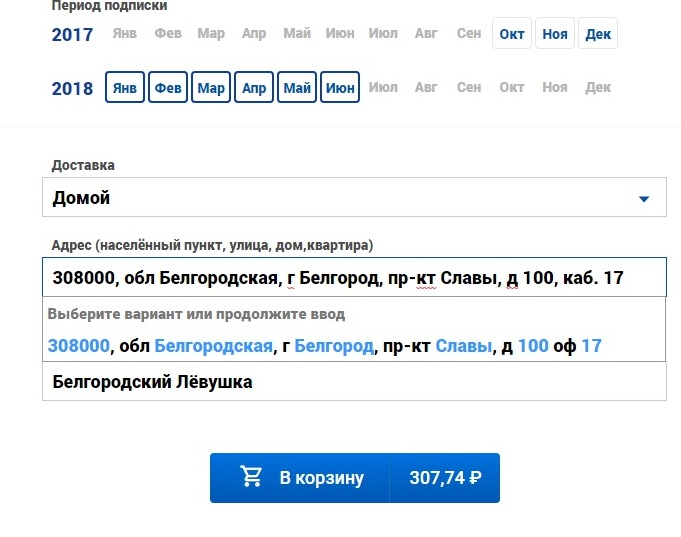Open the Доставка dropdown showing Домой
681x537 pixels.
(354, 197)
